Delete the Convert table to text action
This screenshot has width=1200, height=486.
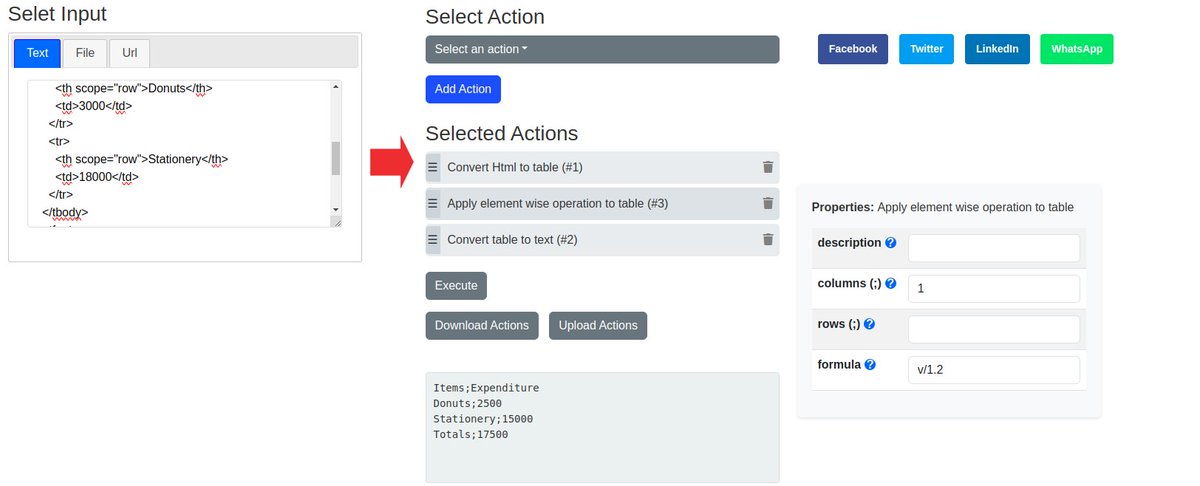click(x=767, y=239)
